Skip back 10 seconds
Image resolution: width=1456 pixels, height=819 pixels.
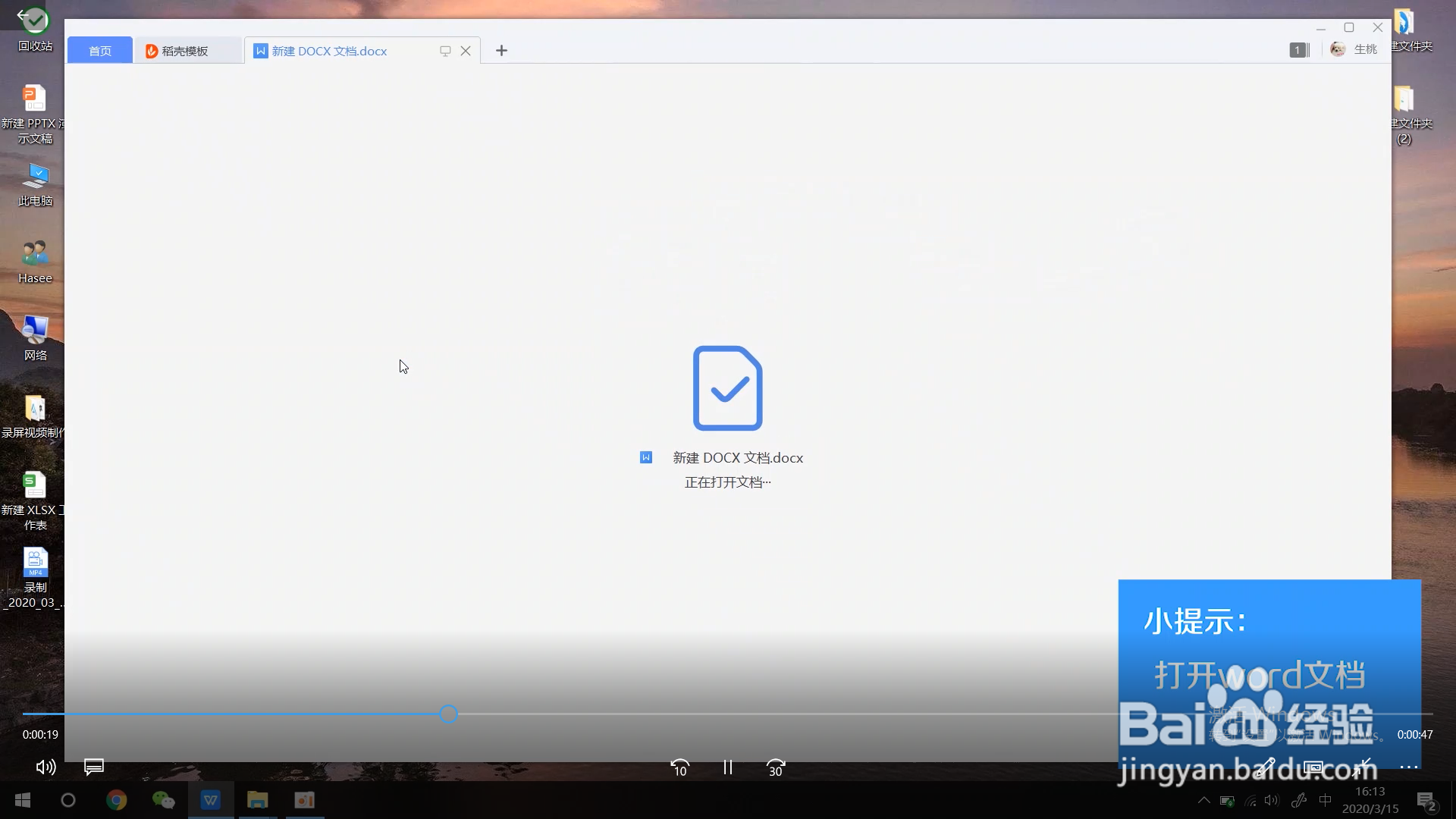(x=679, y=767)
